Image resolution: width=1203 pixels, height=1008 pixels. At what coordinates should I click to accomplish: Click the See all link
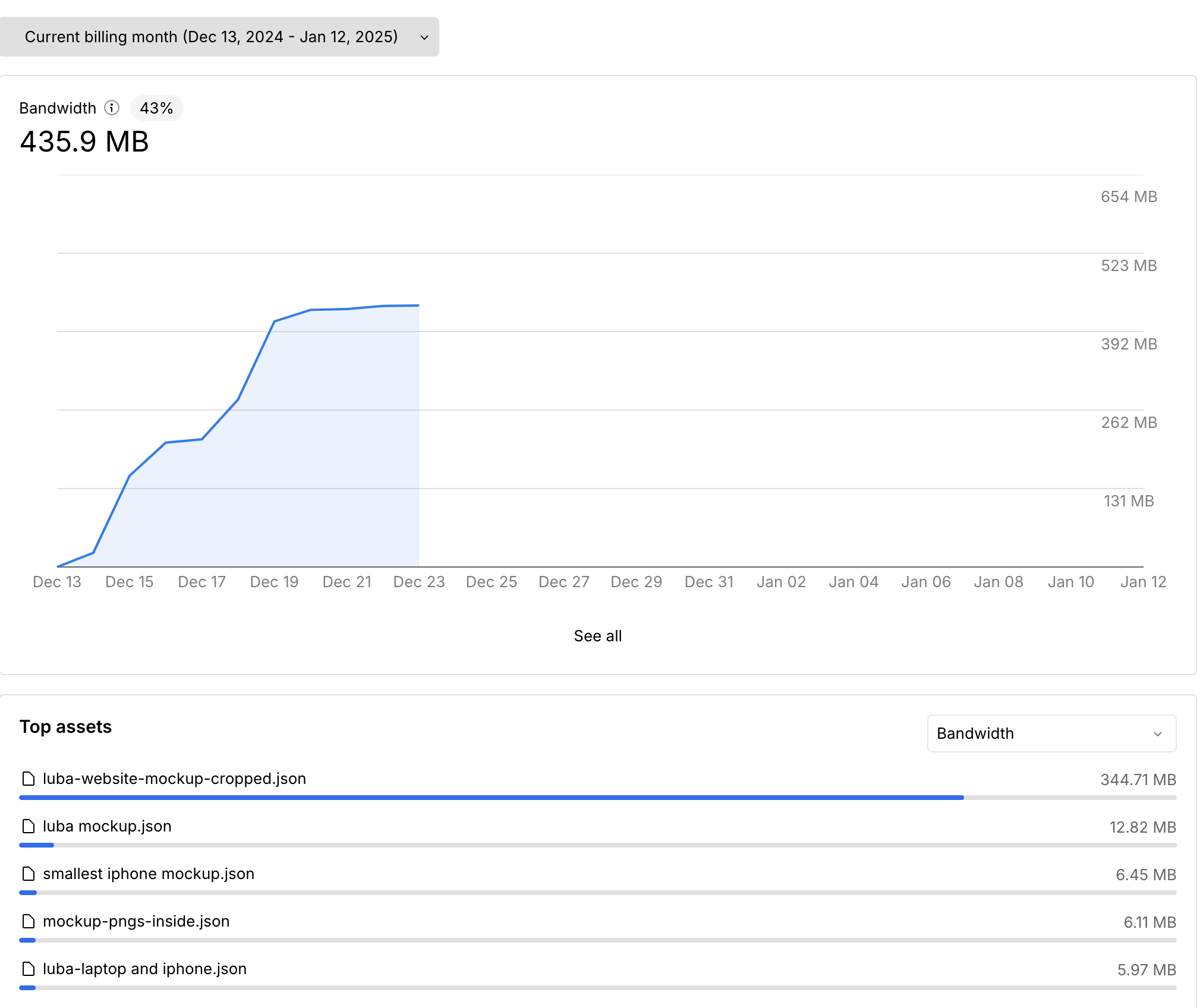click(x=598, y=636)
